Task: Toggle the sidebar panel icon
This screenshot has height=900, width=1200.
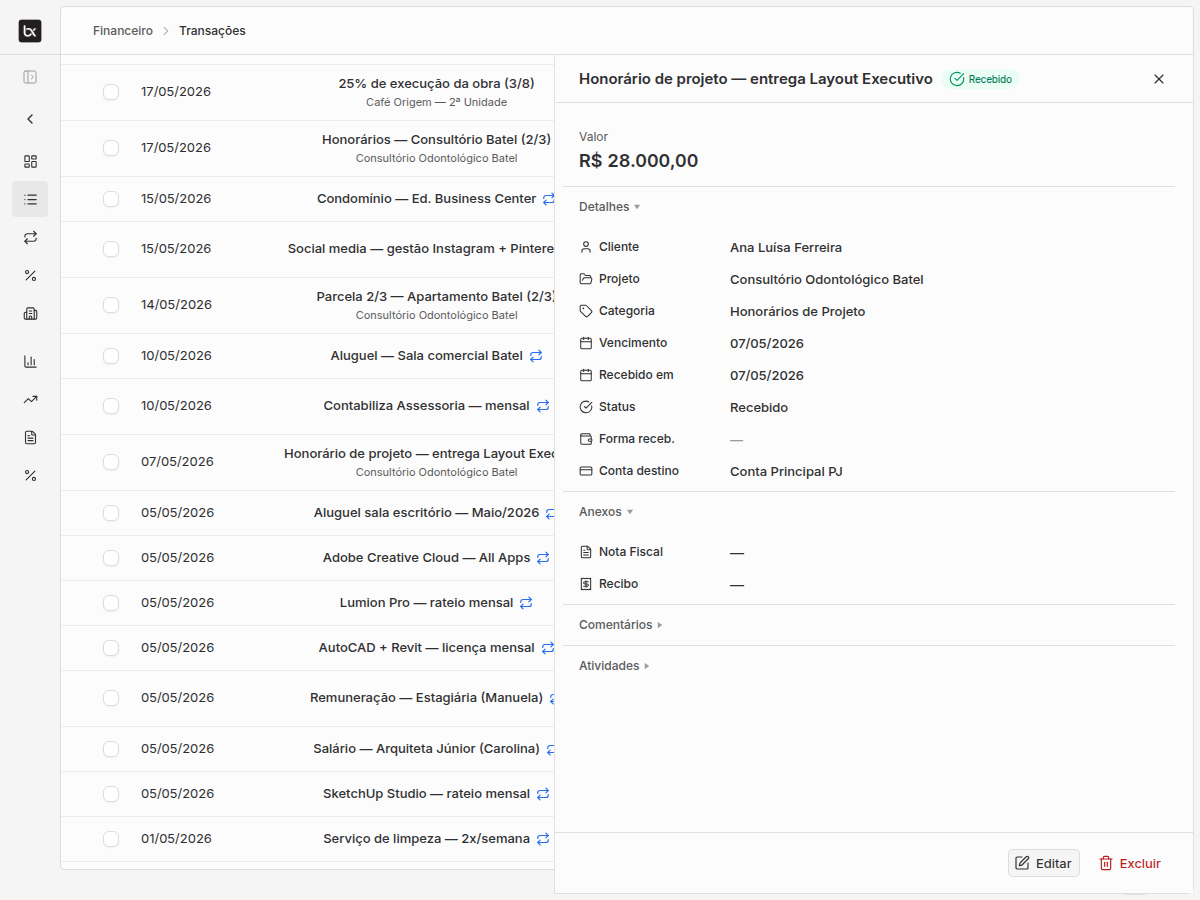Action: point(30,77)
